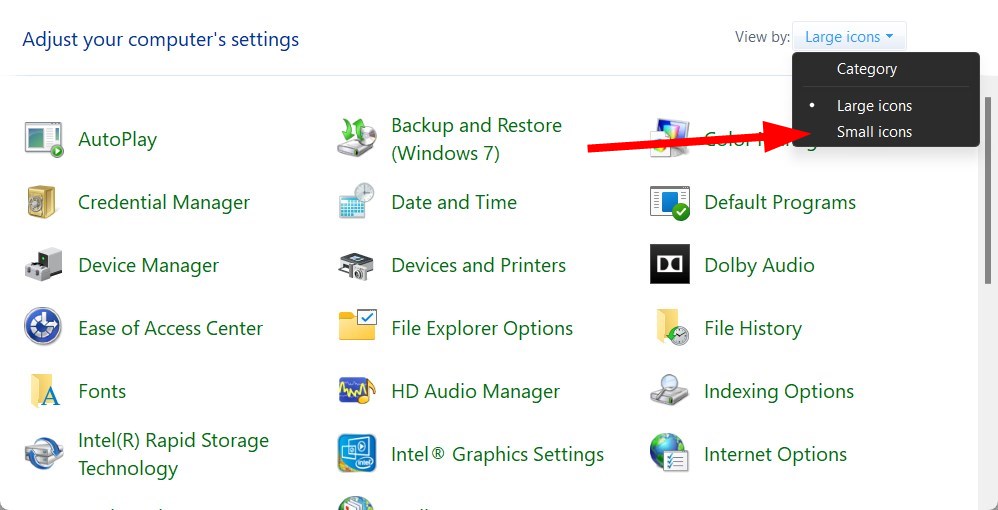
Task: Click the HD Audio Manager icon
Action: click(357, 390)
